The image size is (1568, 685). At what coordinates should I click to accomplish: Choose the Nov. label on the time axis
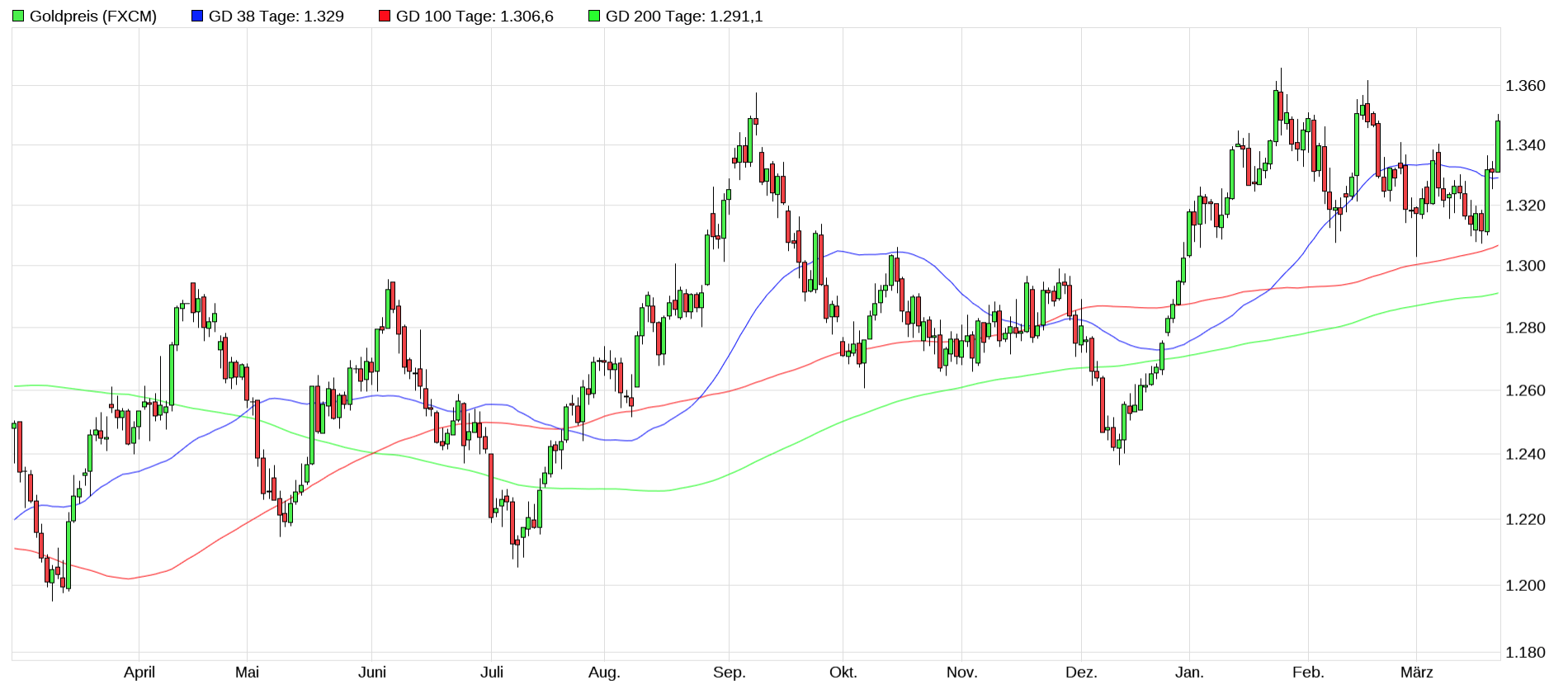[961, 673]
